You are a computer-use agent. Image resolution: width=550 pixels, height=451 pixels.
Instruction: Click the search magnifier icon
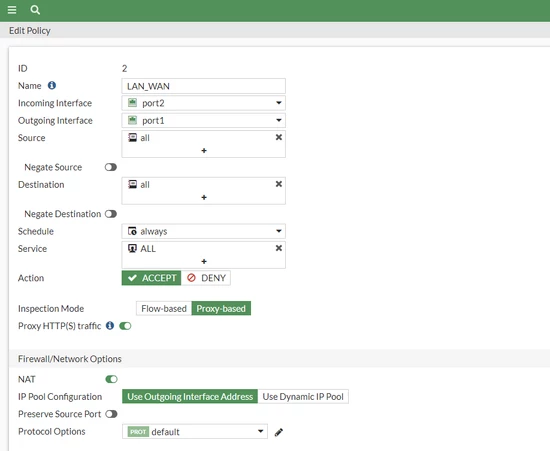pyautogui.click(x=35, y=10)
